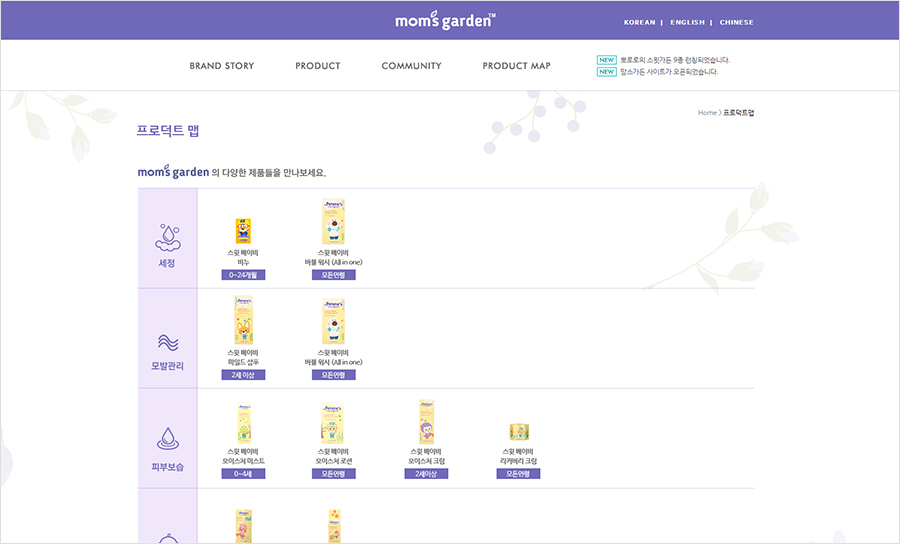Click the 세정 cleansing bubbles icon

(x=168, y=238)
